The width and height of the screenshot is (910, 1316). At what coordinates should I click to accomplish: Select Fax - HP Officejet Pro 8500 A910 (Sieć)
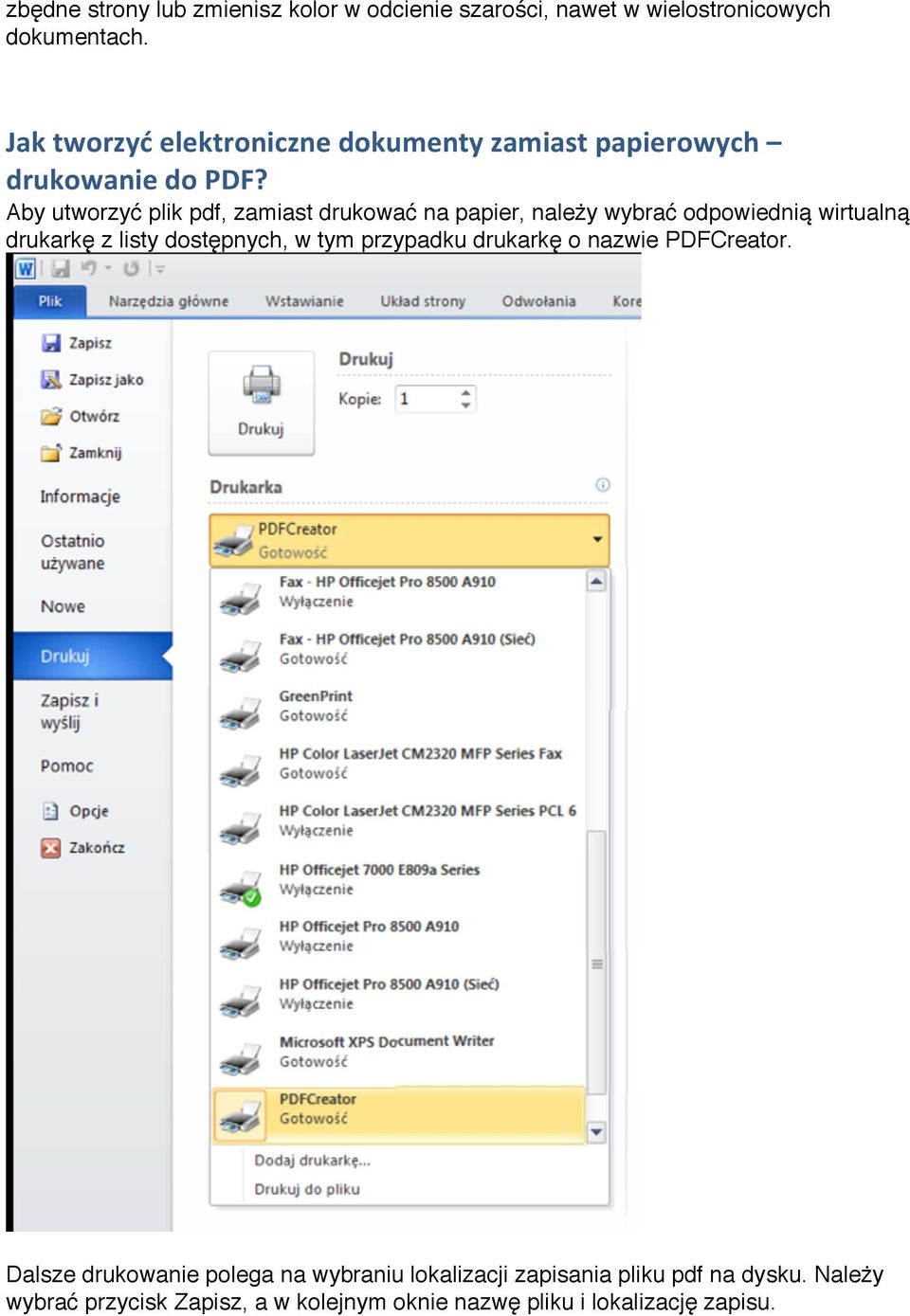coord(398,649)
